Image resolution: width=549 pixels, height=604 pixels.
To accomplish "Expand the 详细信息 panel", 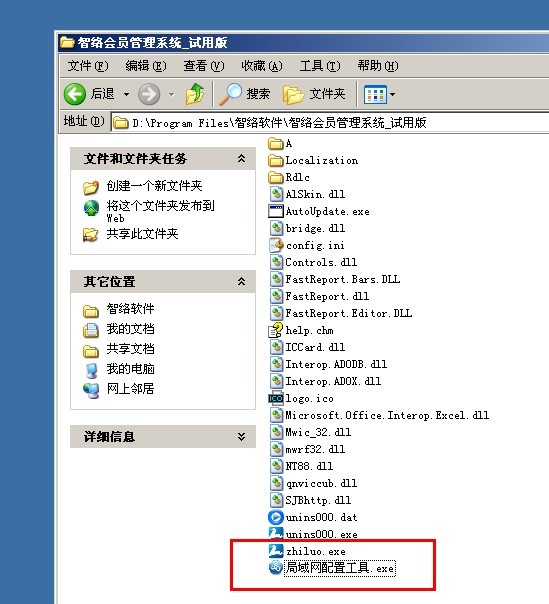I will pyautogui.click(x=241, y=436).
